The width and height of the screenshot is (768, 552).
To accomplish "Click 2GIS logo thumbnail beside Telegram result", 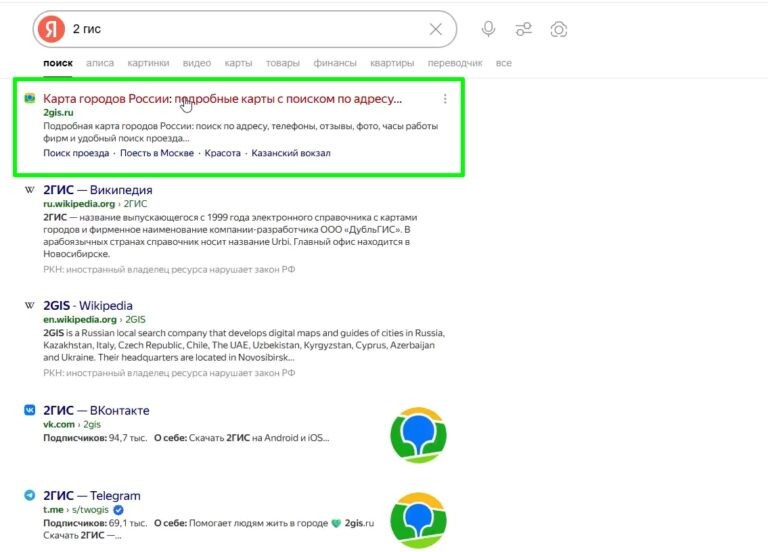I will (418, 520).
